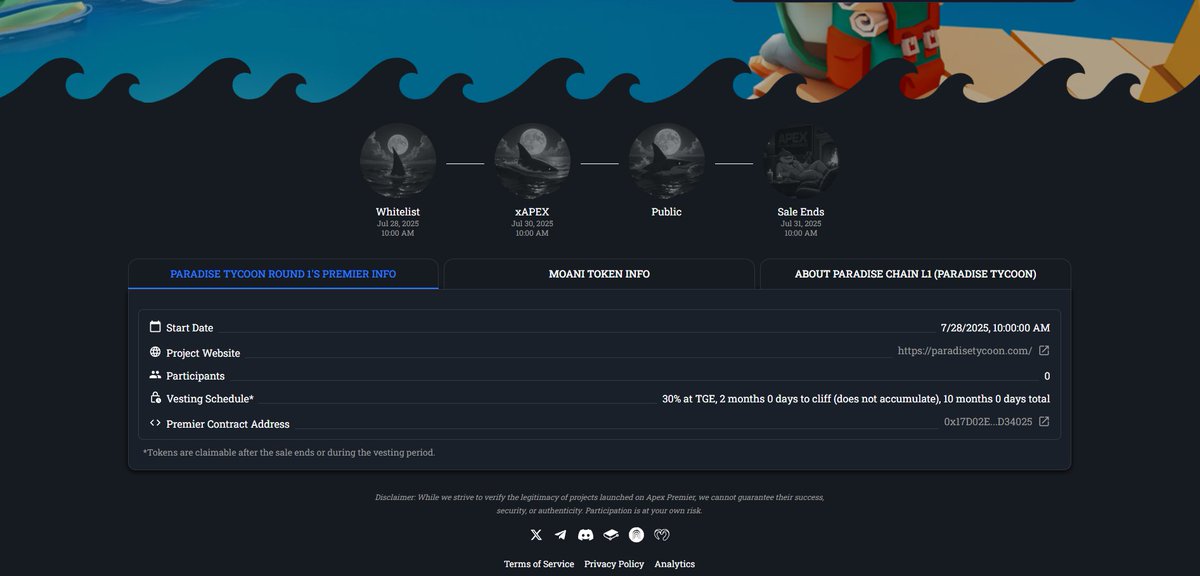
Task: Open the About Paradise Chain L1 tab
Action: point(915,272)
